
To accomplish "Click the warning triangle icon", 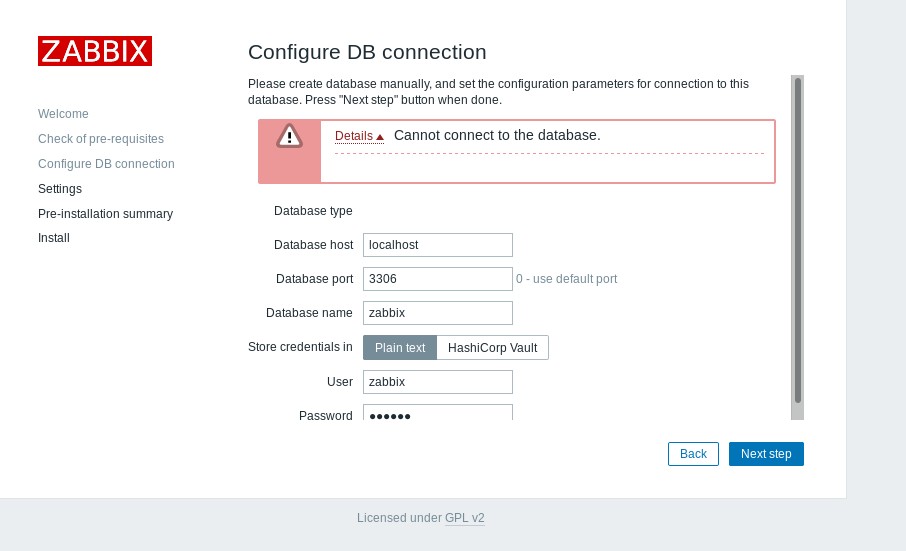I will (x=289, y=136).
